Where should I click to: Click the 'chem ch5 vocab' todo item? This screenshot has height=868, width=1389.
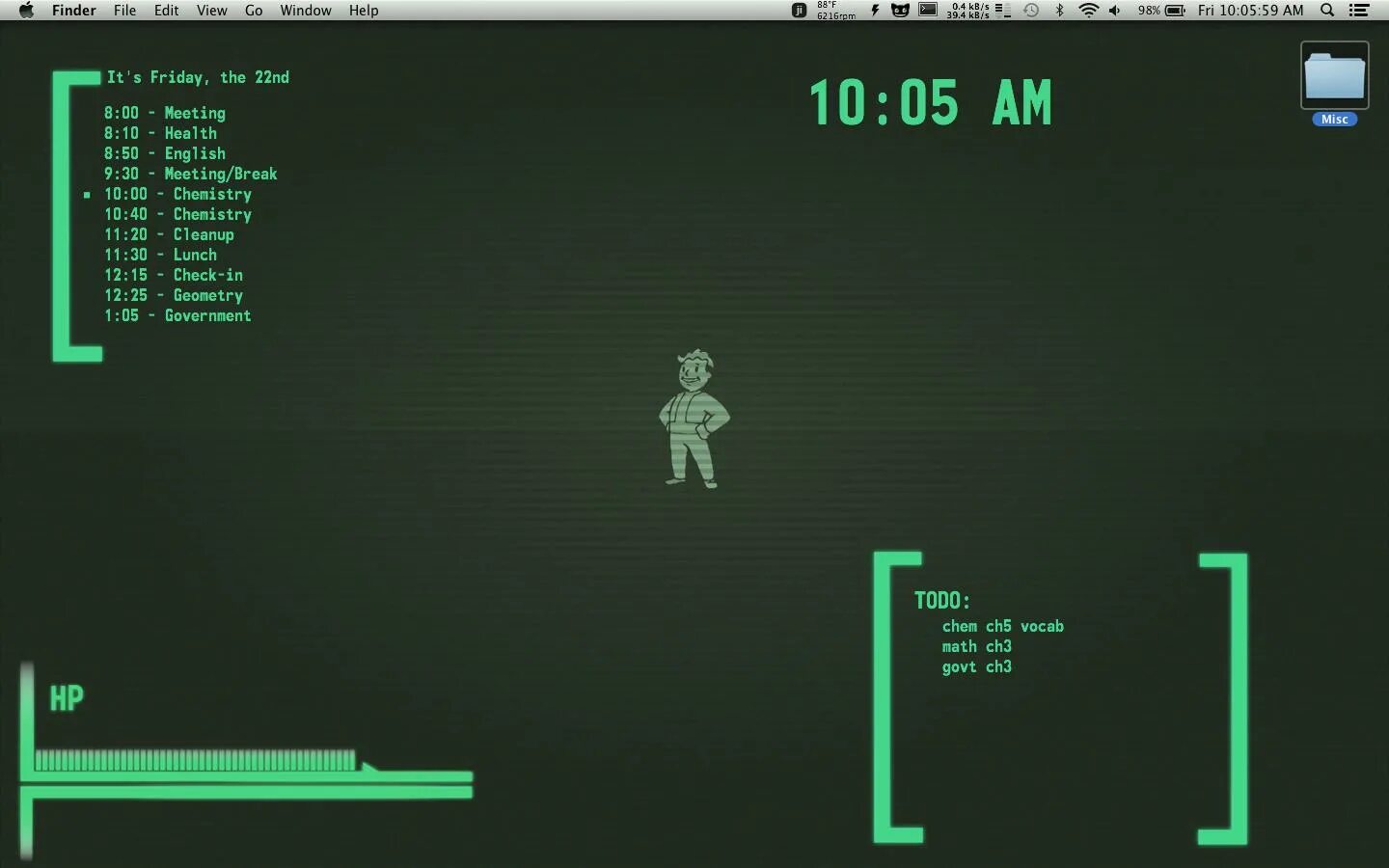1003,626
